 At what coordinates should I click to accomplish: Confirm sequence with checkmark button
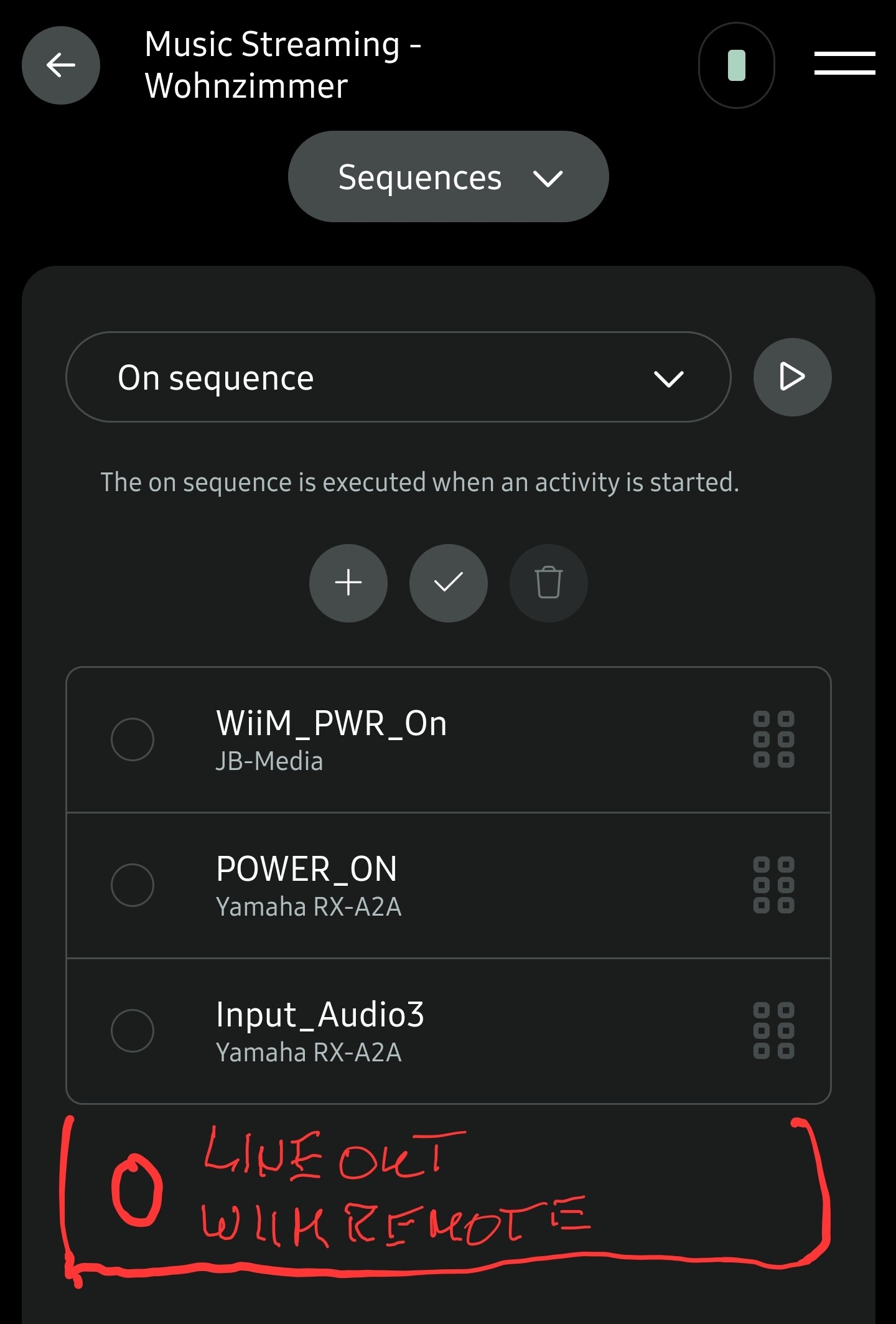tap(448, 583)
